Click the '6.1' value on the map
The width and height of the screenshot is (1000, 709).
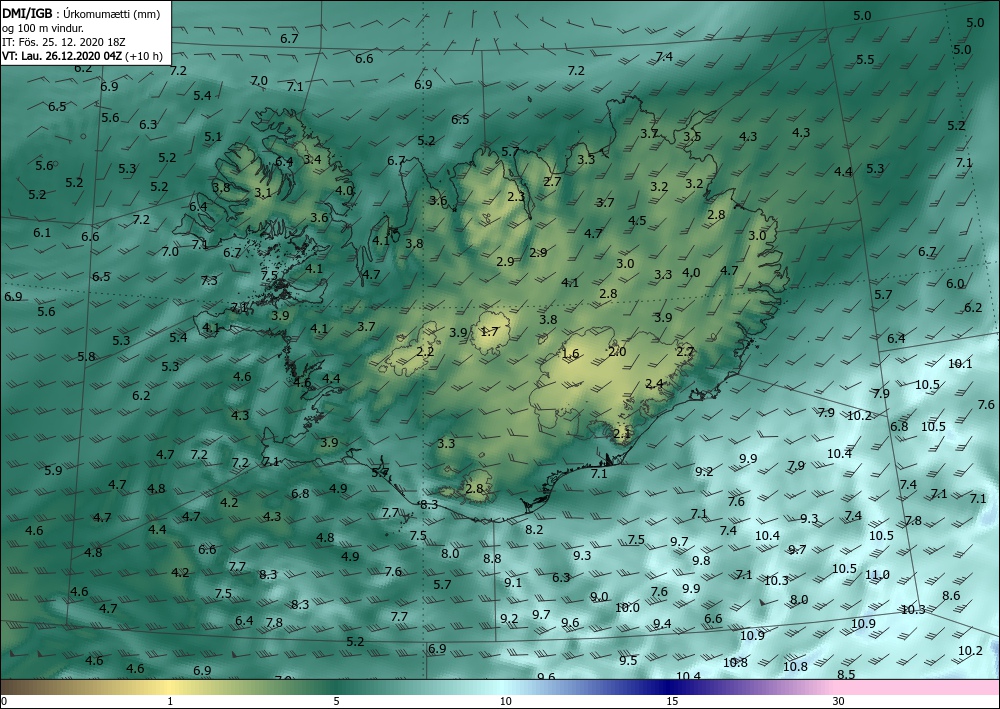(41, 233)
